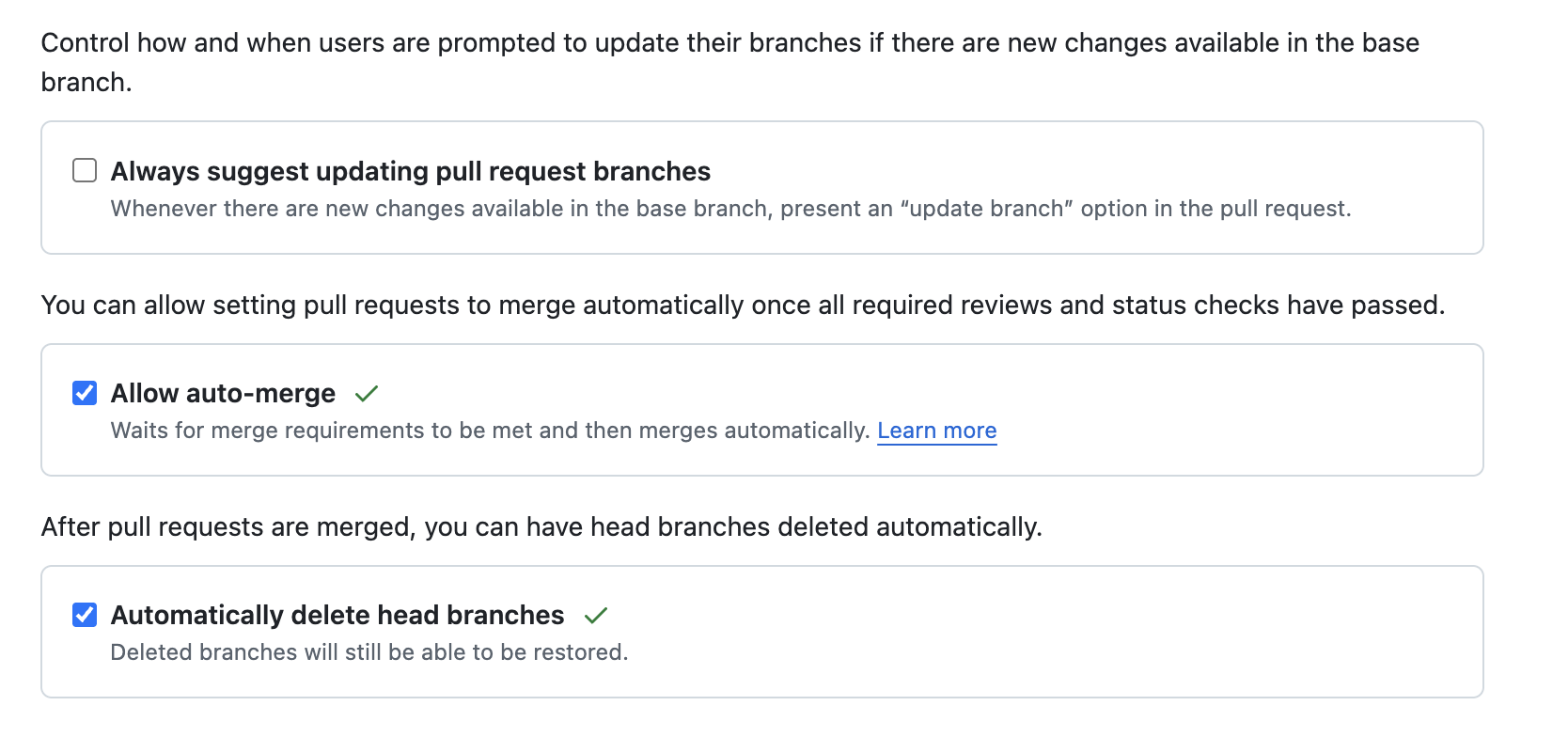Click the "Allow auto-merge" label text

(x=223, y=393)
